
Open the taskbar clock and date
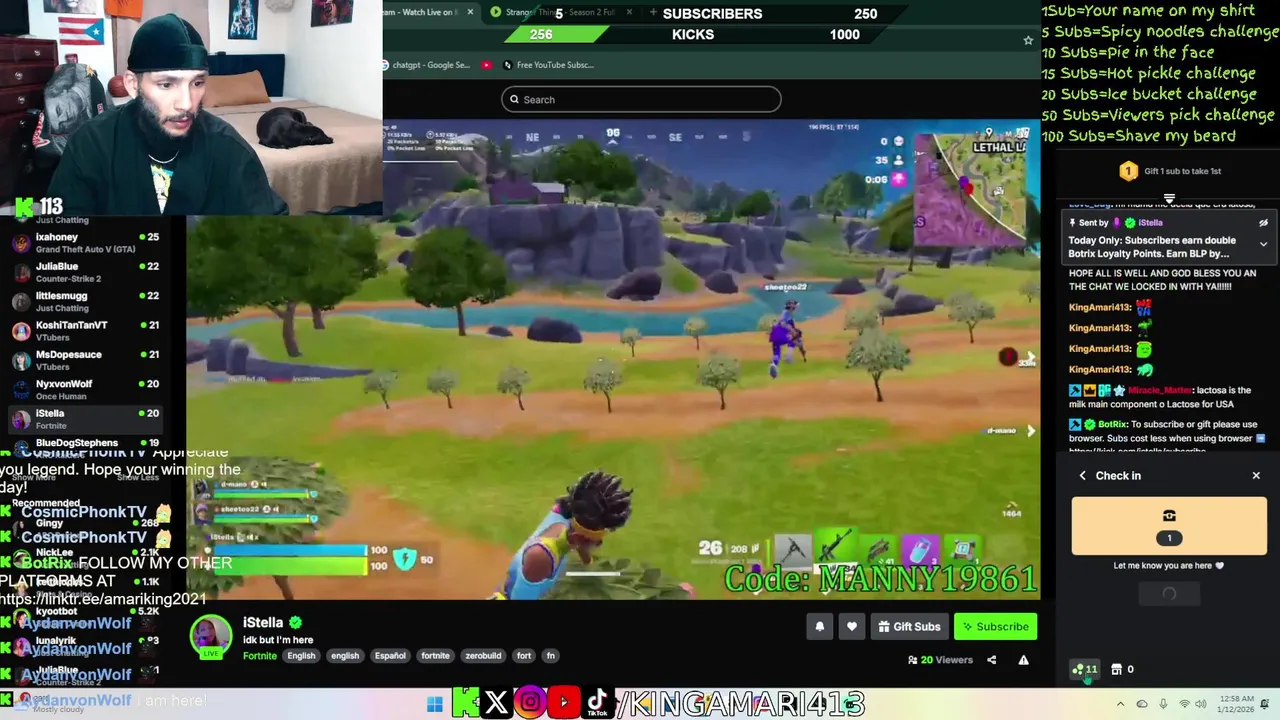(1234, 704)
